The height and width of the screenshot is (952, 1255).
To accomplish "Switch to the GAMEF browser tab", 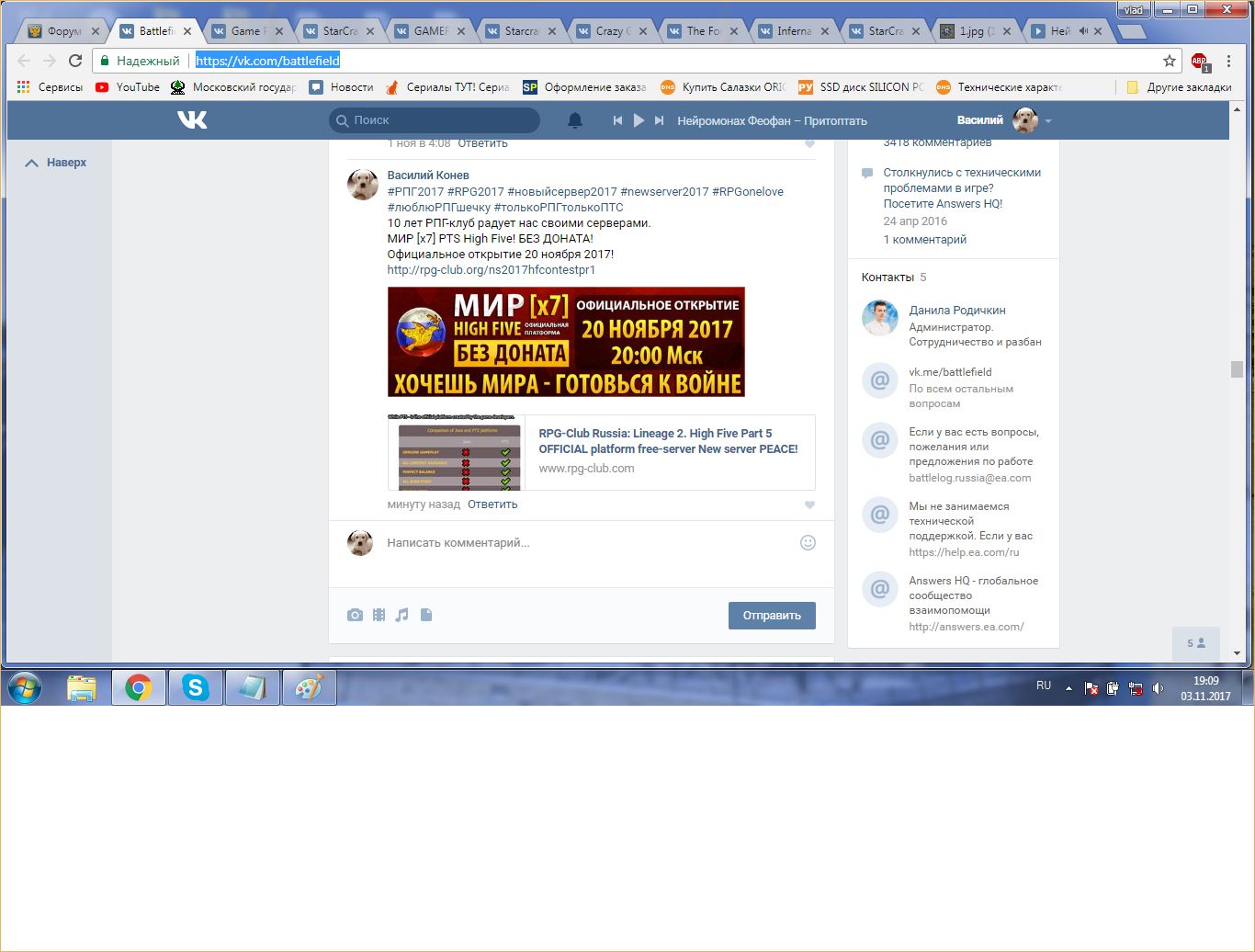I will pos(429,31).
